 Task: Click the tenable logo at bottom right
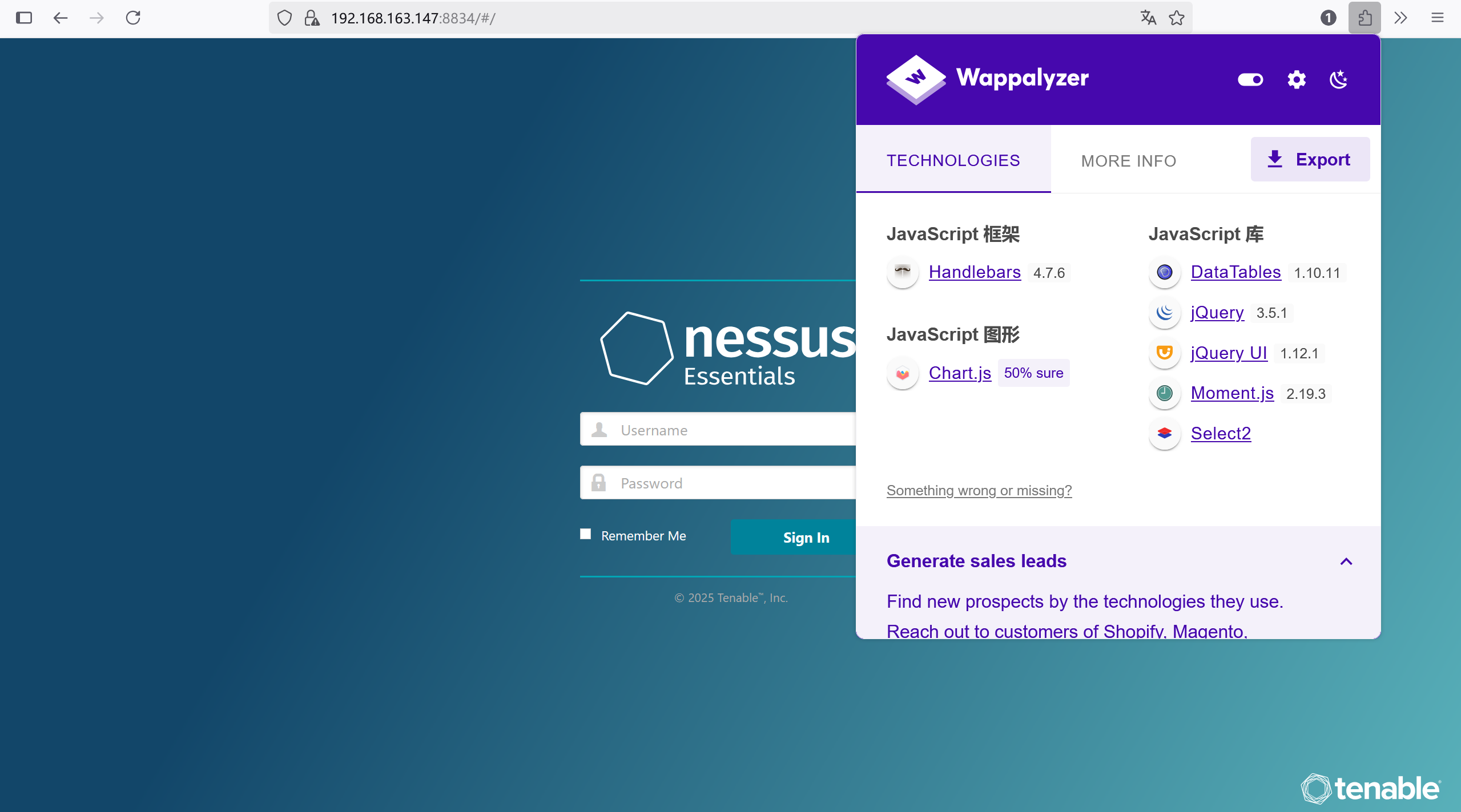(1371, 789)
